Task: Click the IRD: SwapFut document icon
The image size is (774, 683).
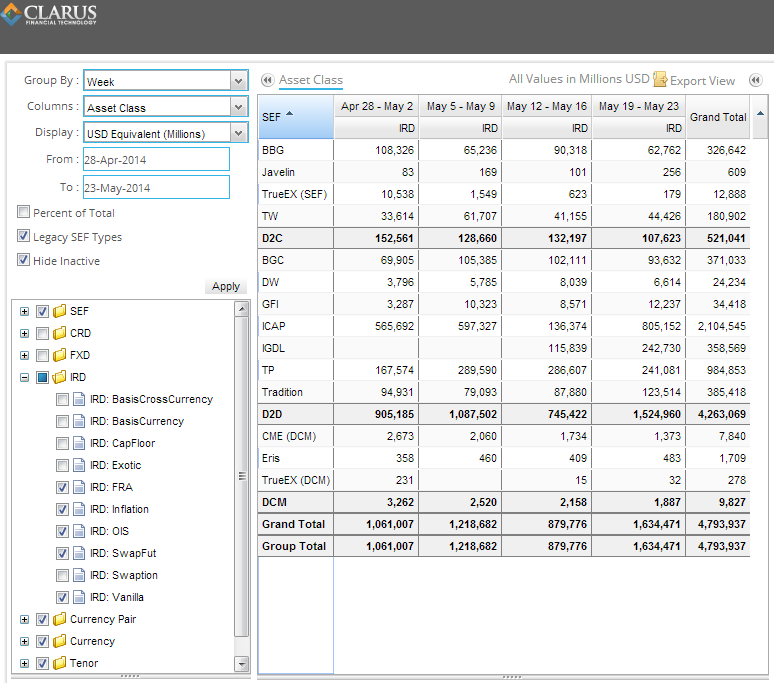Action: 79,553
